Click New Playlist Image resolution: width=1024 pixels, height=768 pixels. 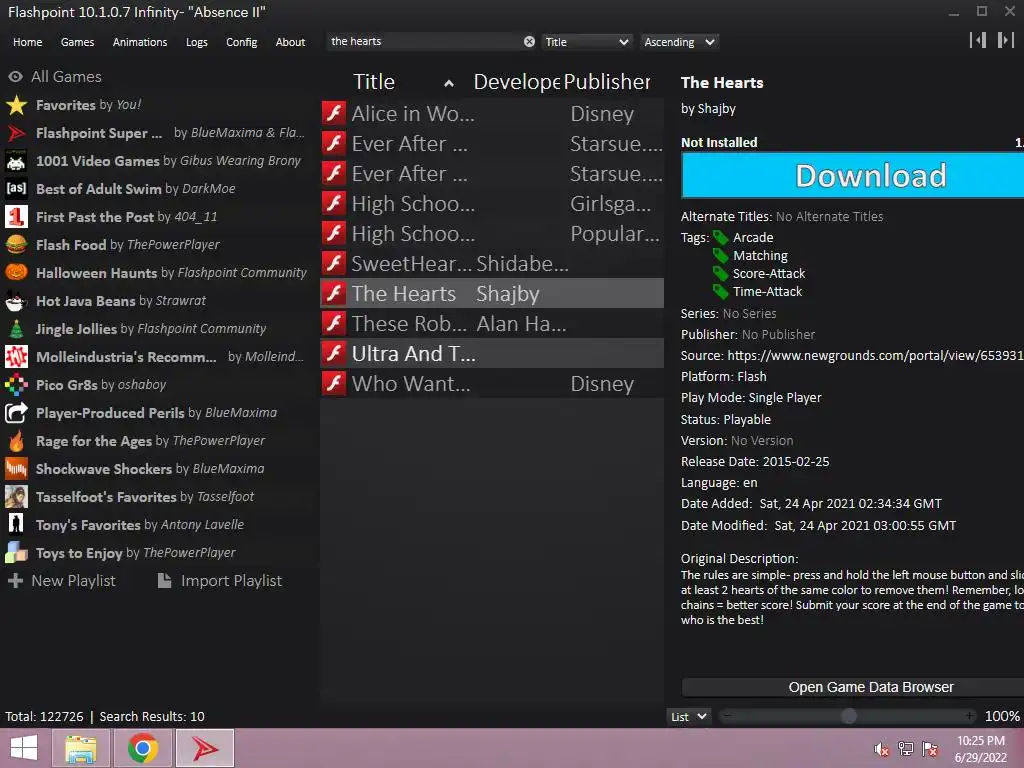(61, 581)
